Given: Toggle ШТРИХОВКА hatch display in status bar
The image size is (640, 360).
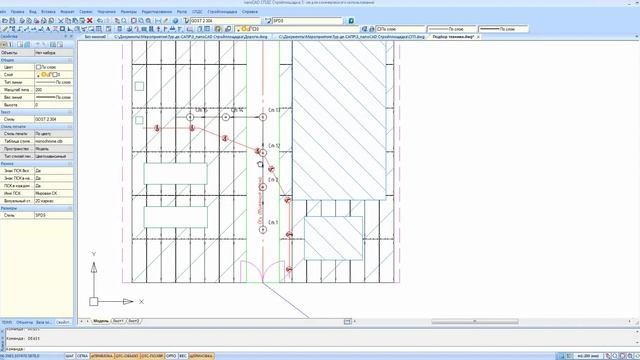Looking at the screenshot, I should (x=201, y=356).
